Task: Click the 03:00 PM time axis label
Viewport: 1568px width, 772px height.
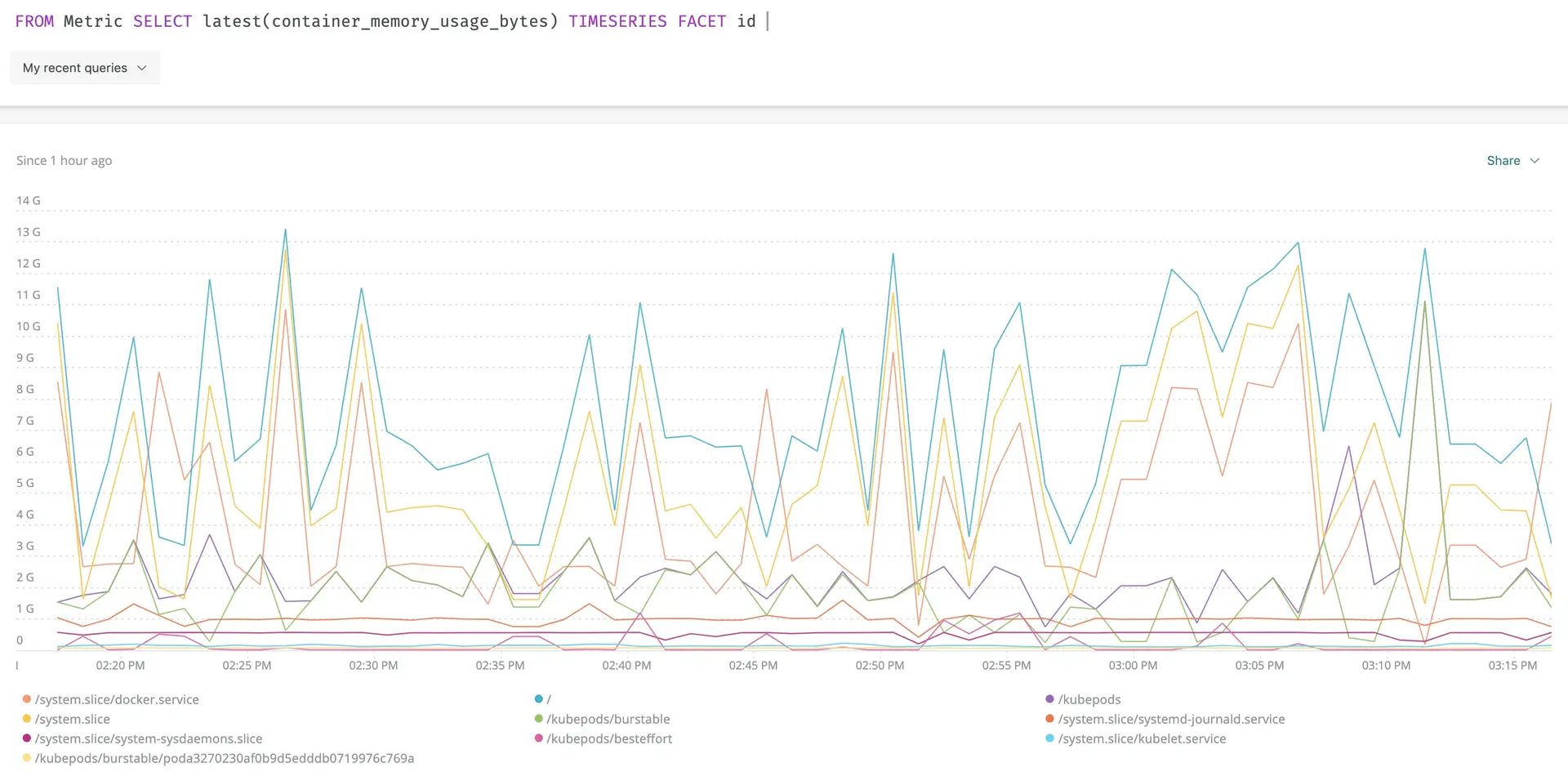Action: tap(1133, 666)
